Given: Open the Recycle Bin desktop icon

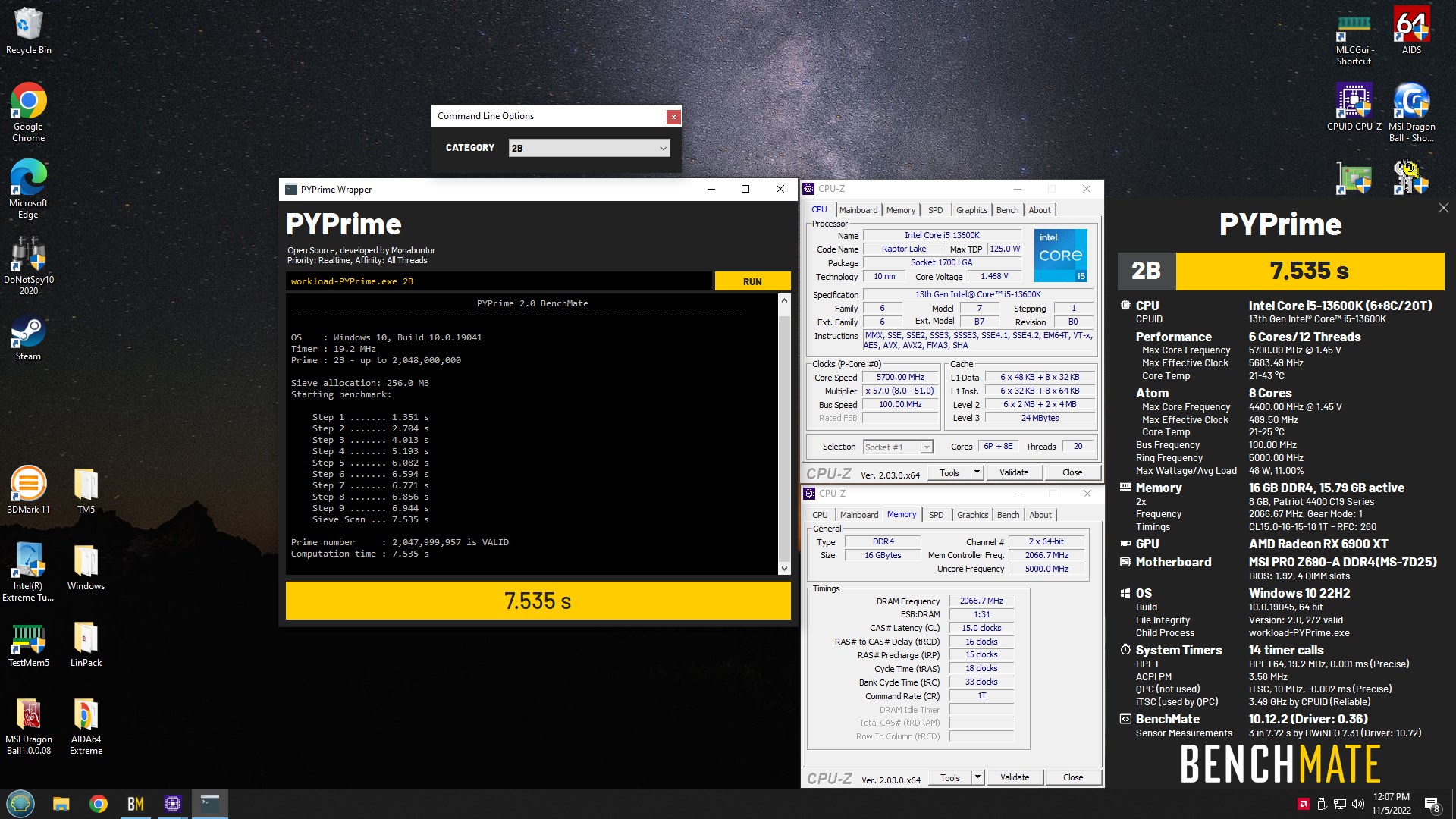Looking at the screenshot, I should coord(29,30).
